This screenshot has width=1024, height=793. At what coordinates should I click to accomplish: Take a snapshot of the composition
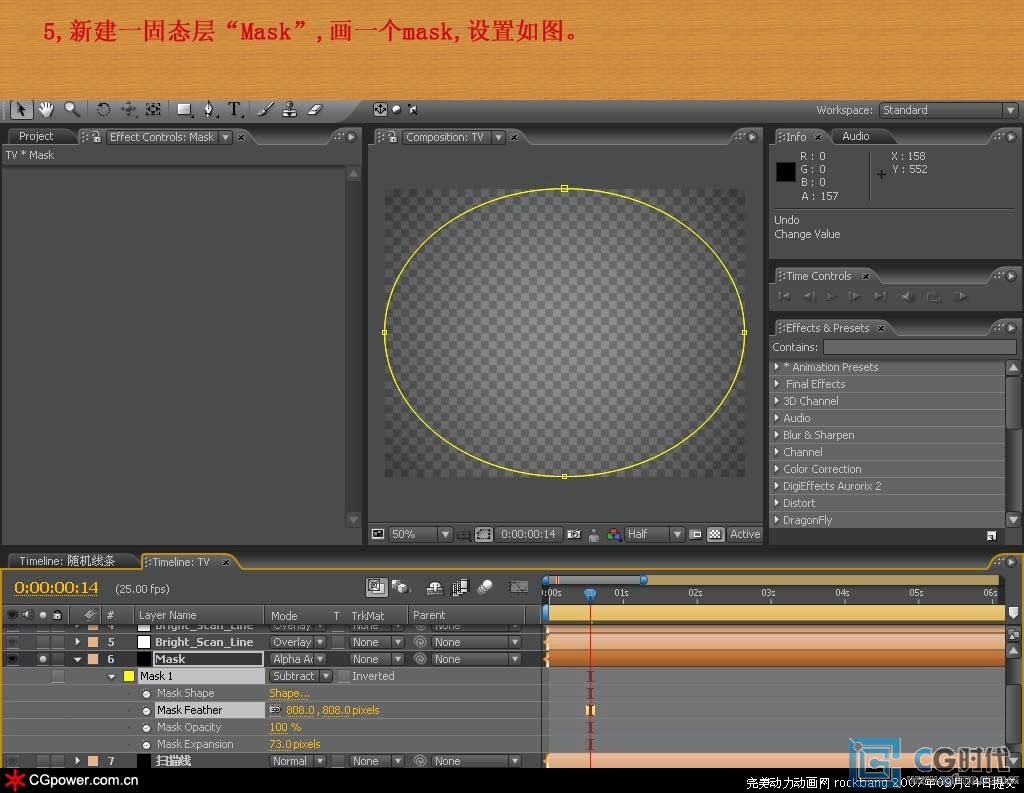(573, 534)
